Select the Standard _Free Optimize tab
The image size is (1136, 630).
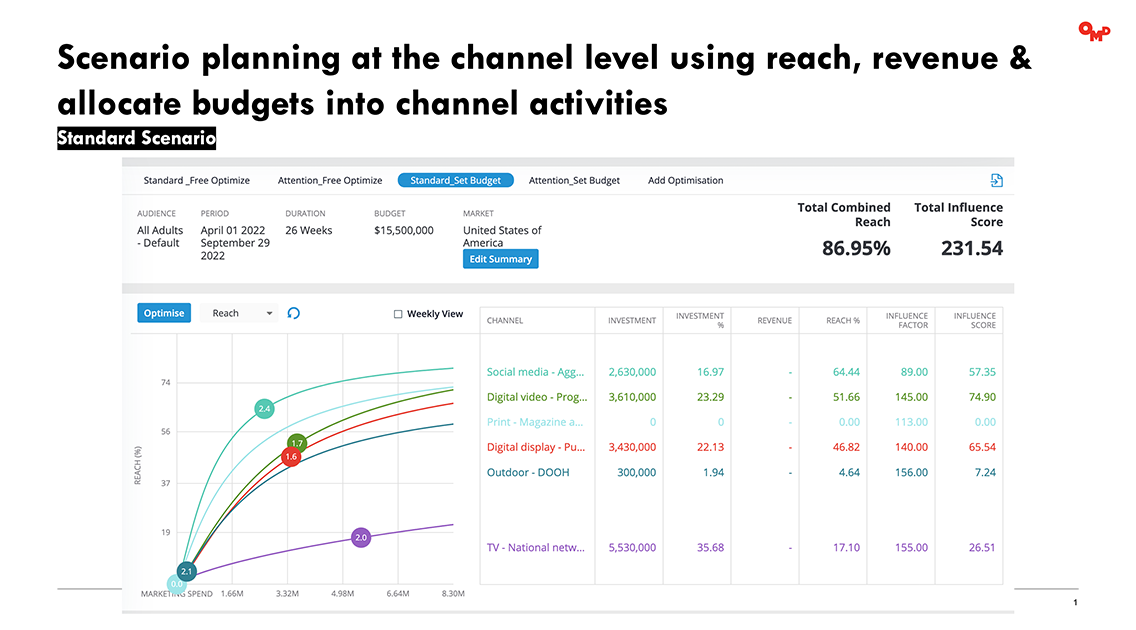tap(197, 180)
